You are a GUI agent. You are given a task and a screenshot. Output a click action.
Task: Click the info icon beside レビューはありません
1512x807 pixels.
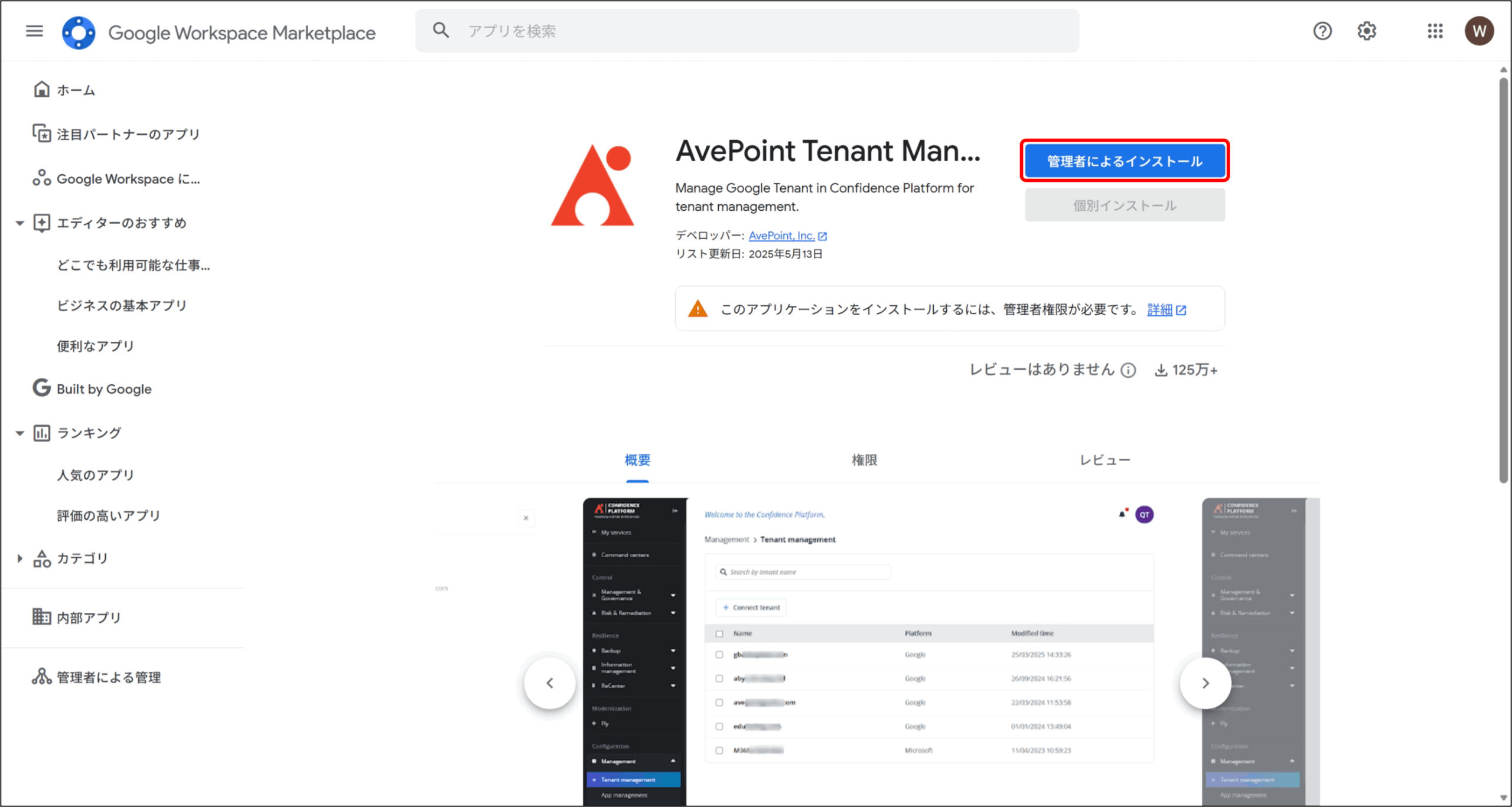1129,370
